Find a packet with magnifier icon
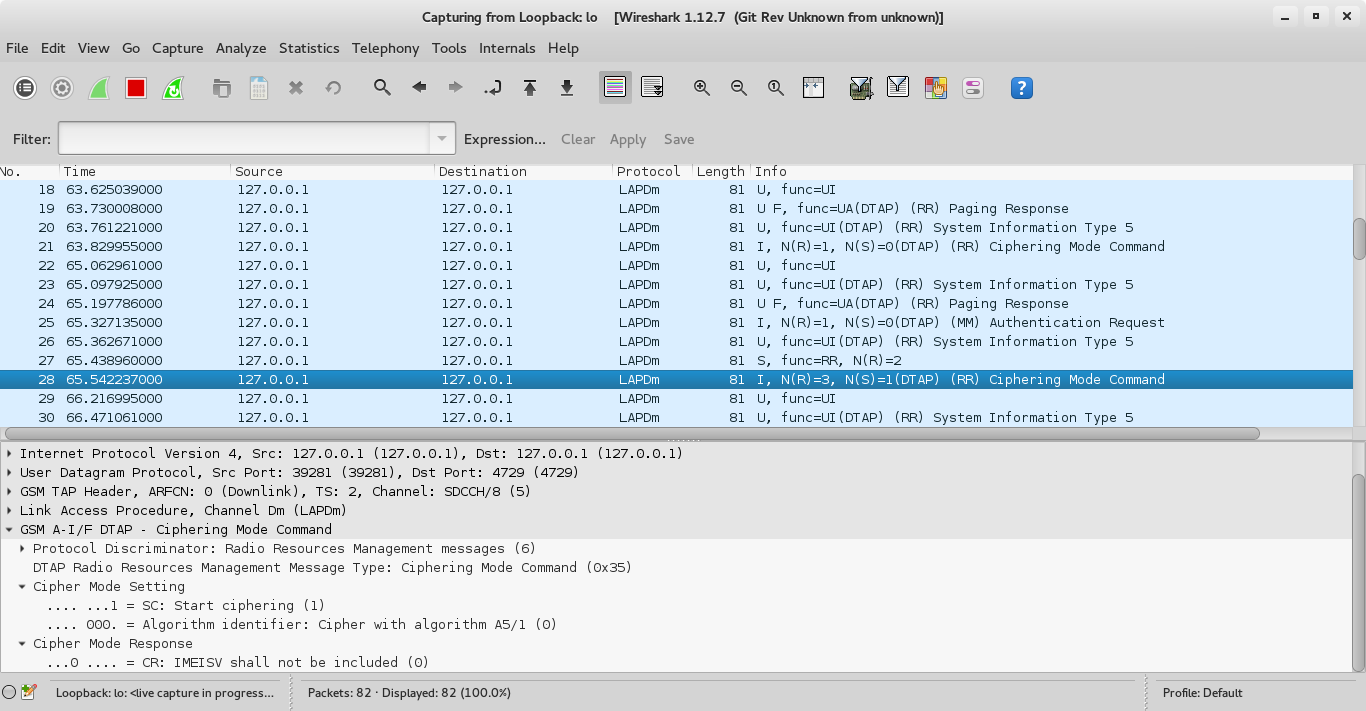This screenshot has width=1366, height=711. tap(382, 88)
